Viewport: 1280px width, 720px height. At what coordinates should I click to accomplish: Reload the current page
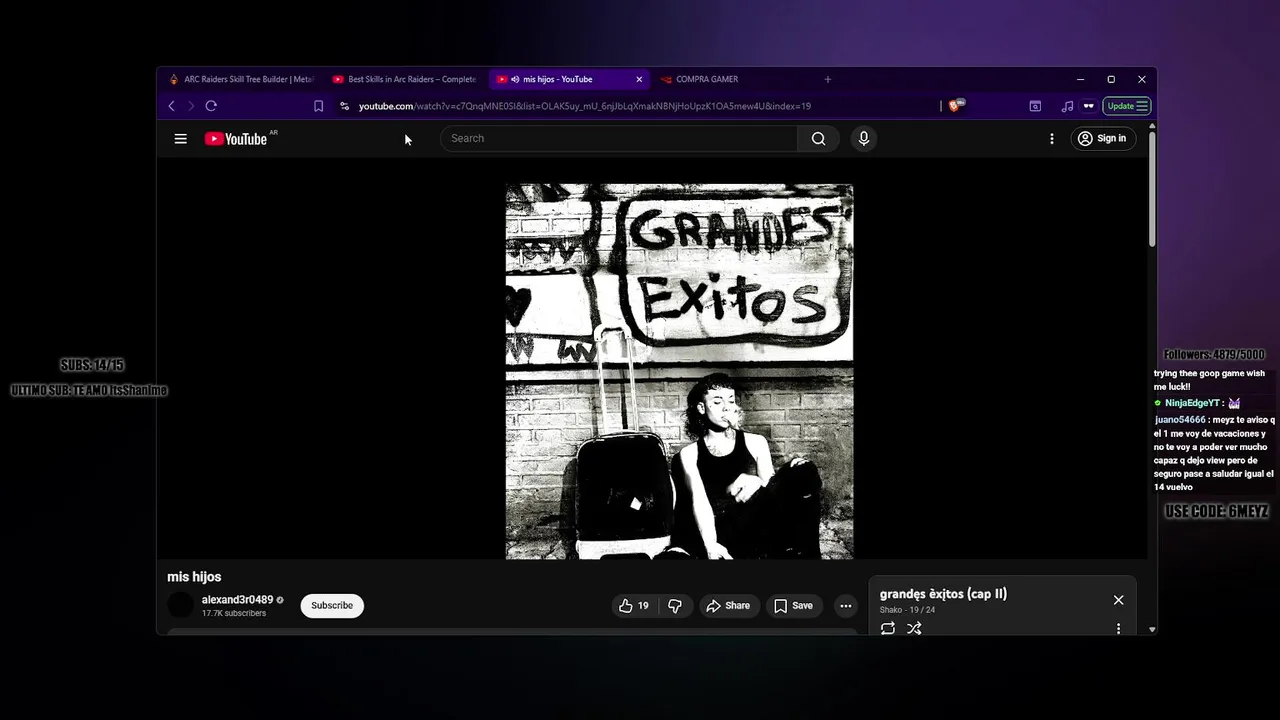coord(211,106)
